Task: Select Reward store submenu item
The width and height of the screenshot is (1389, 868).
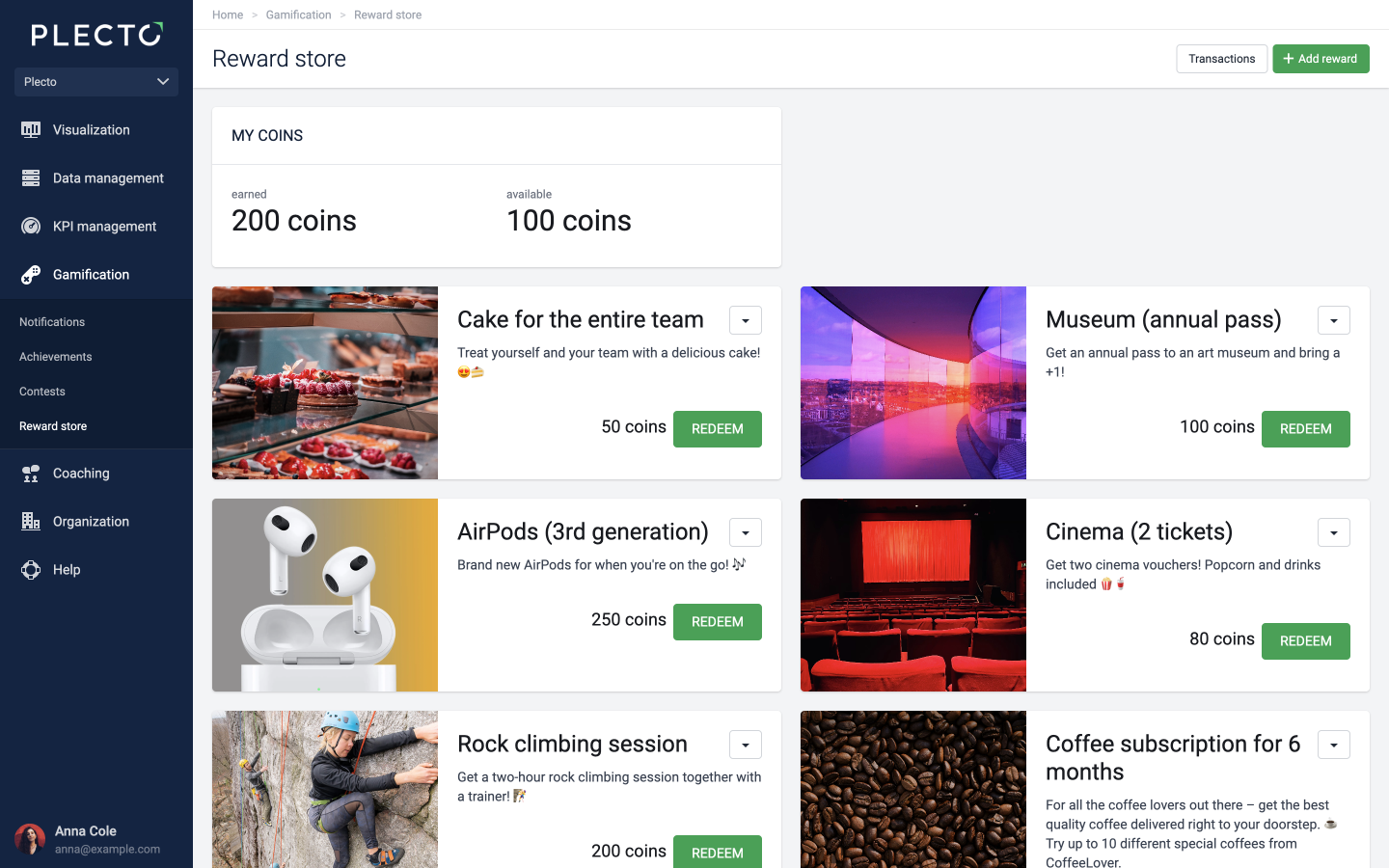Action: [x=53, y=426]
